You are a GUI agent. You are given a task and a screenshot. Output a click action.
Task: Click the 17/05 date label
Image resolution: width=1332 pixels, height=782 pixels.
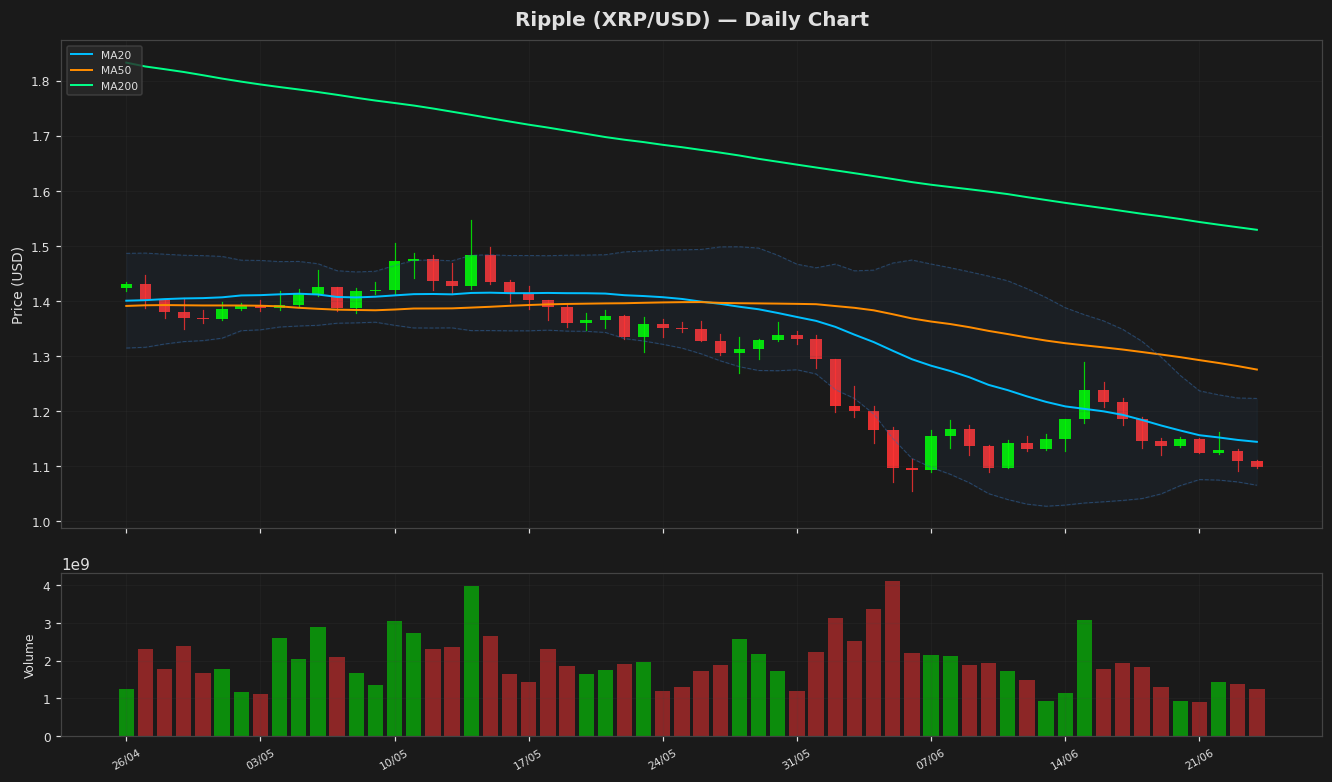528,759
